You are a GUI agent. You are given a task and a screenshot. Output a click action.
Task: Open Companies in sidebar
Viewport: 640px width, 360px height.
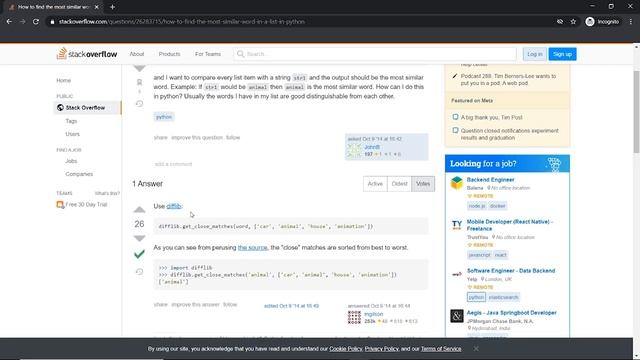(79, 174)
